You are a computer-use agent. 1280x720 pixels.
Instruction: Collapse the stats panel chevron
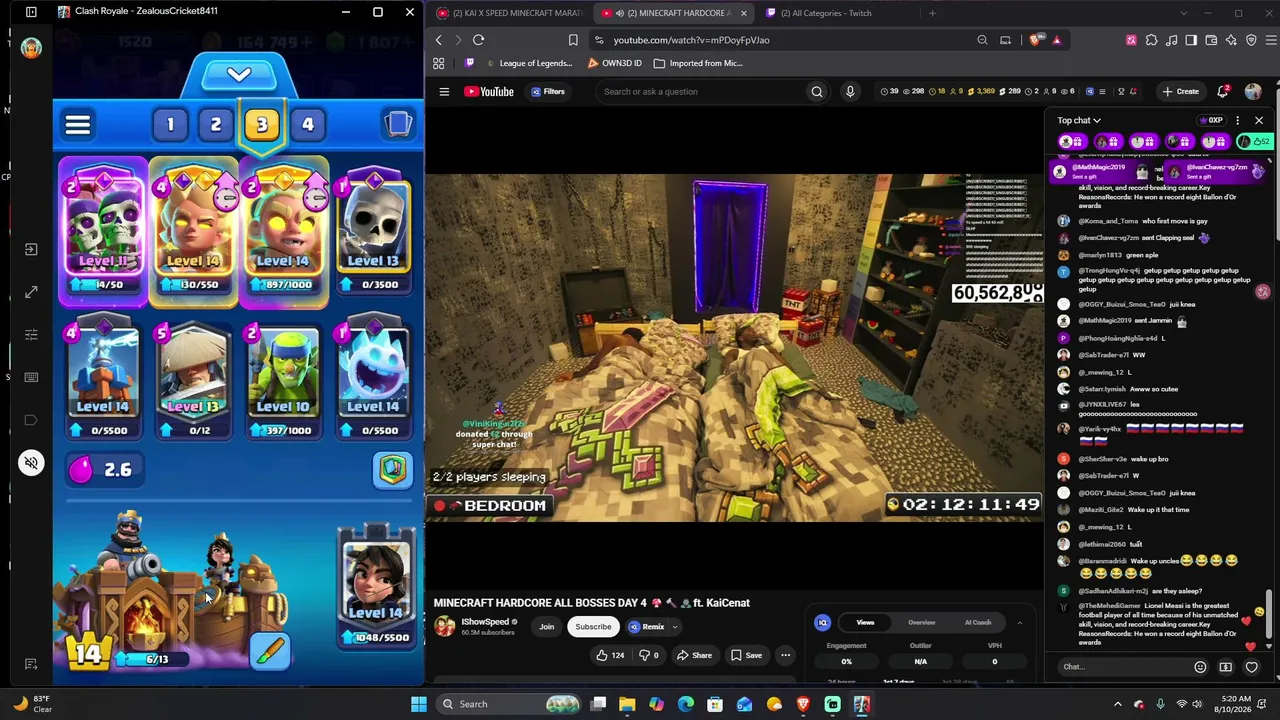[x=1019, y=623]
